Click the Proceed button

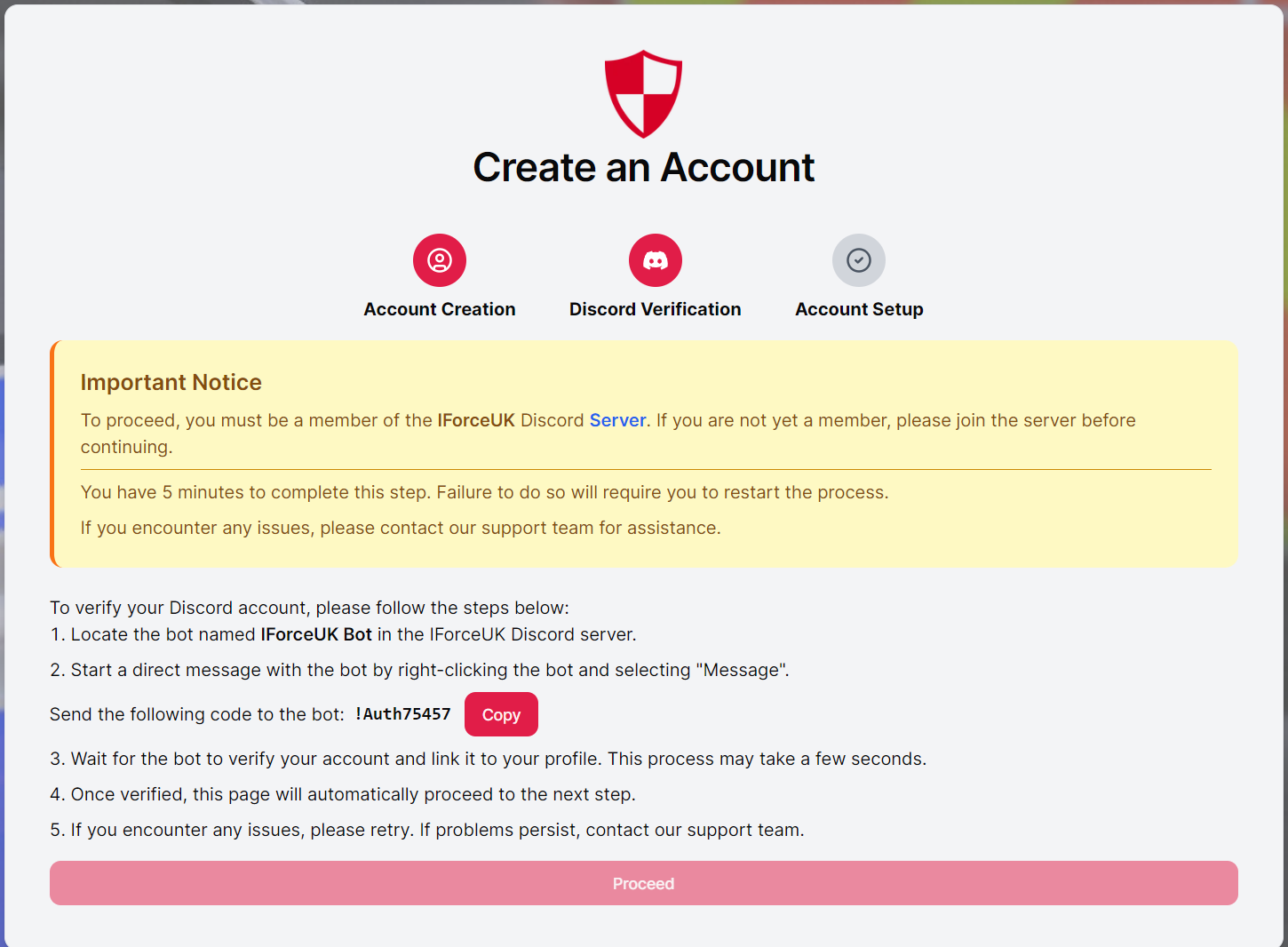click(x=643, y=883)
